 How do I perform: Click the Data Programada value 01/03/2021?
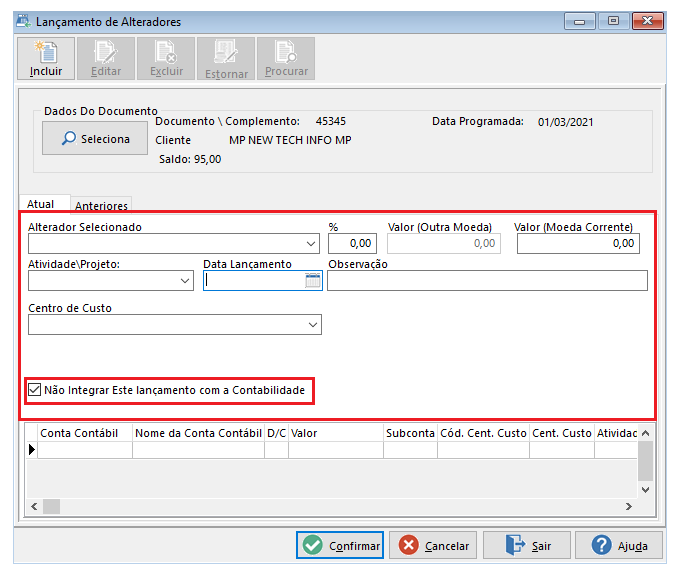[x=565, y=122]
